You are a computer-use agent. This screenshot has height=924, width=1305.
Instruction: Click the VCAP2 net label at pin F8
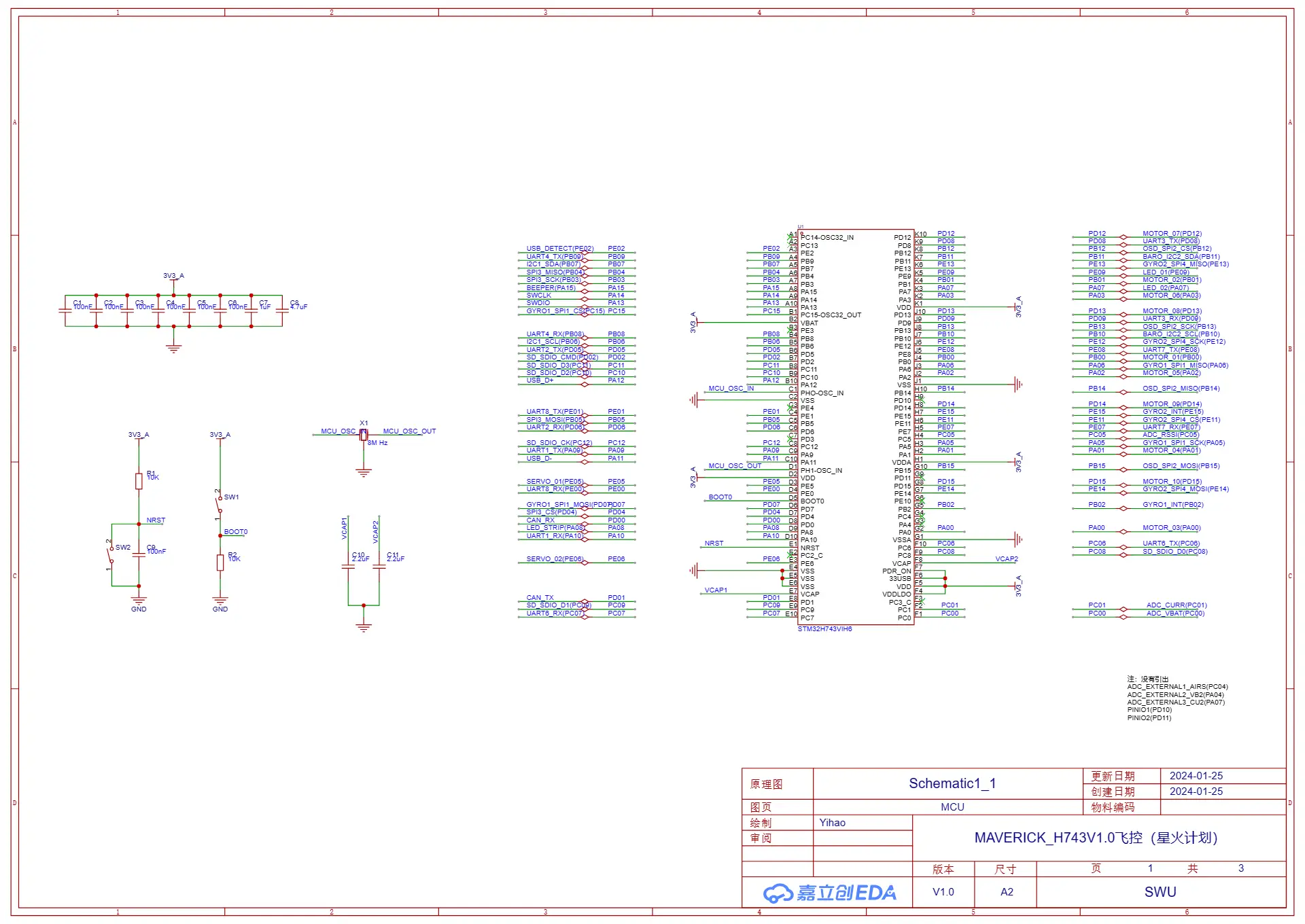tap(1007, 559)
